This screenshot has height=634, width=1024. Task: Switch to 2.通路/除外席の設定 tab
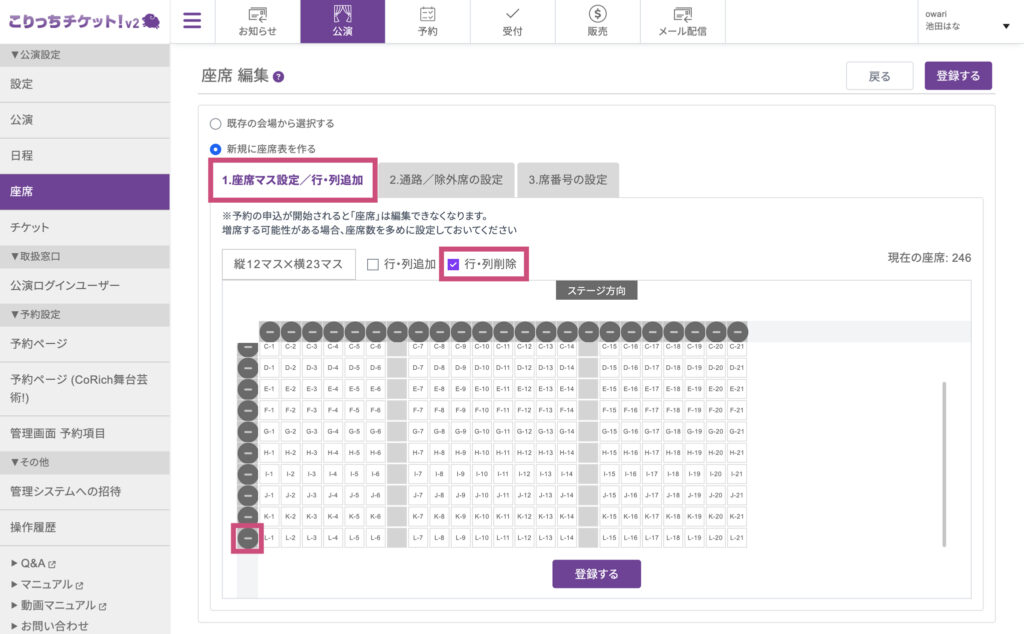coord(446,180)
